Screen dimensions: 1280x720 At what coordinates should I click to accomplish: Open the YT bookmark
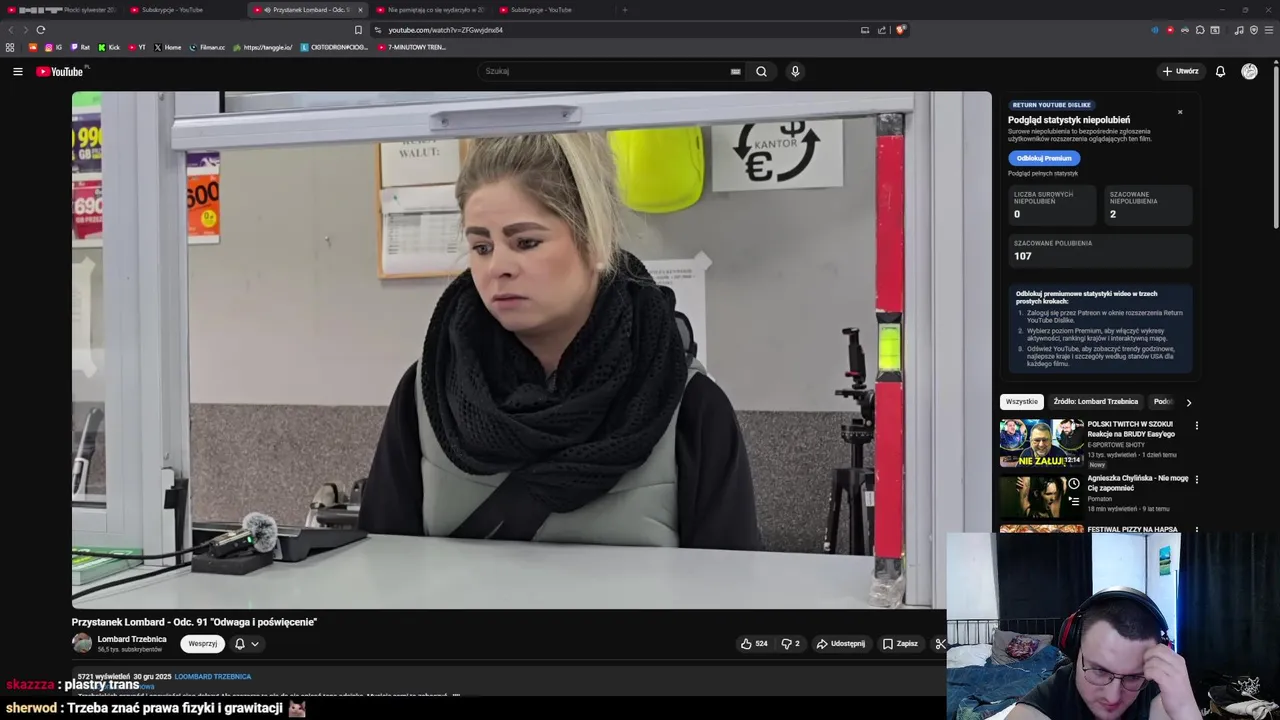(x=137, y=47)
